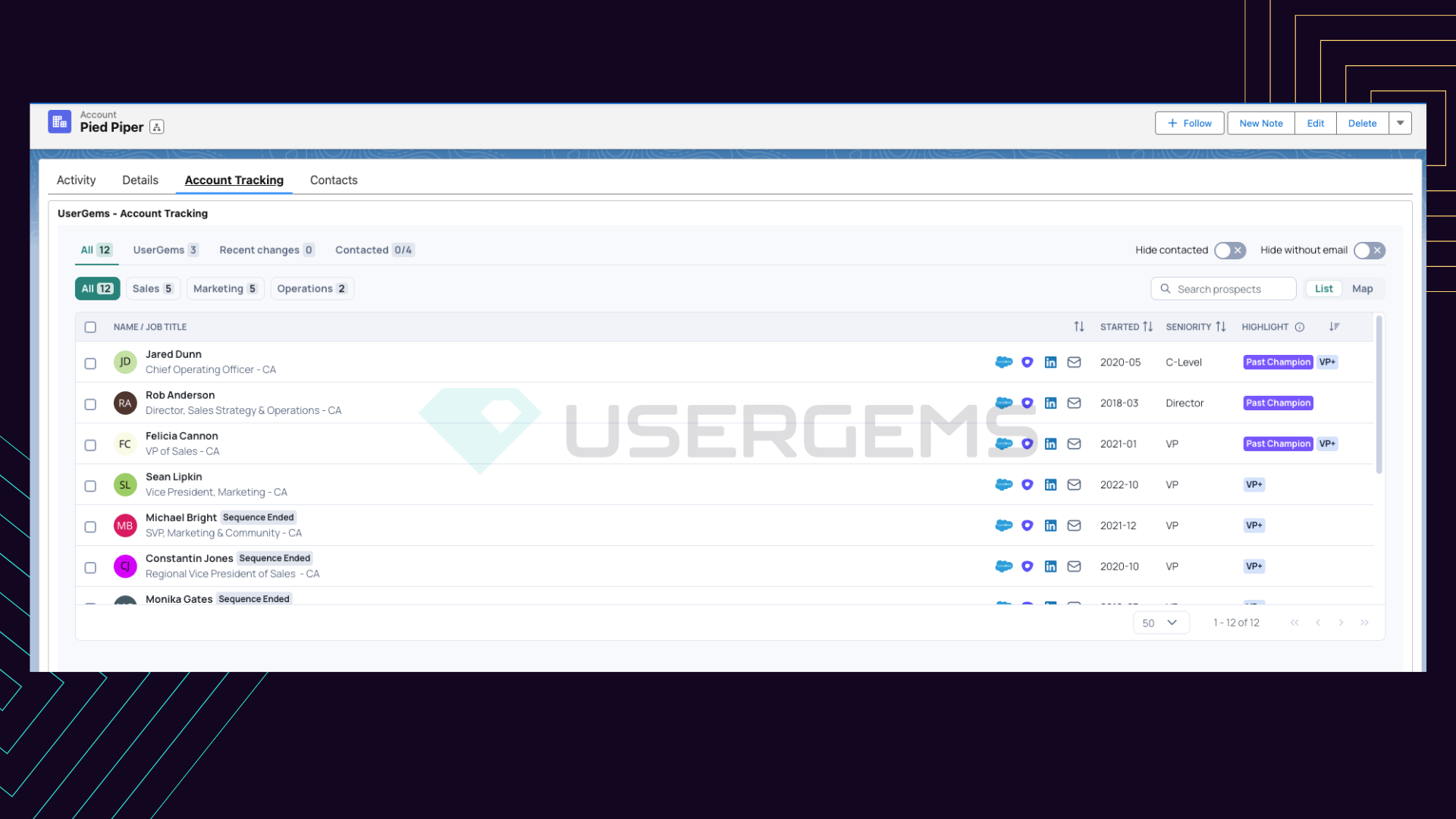Click email envelope icon for Felicia Cannon
1456x819 pixels.
(1074, 444)
